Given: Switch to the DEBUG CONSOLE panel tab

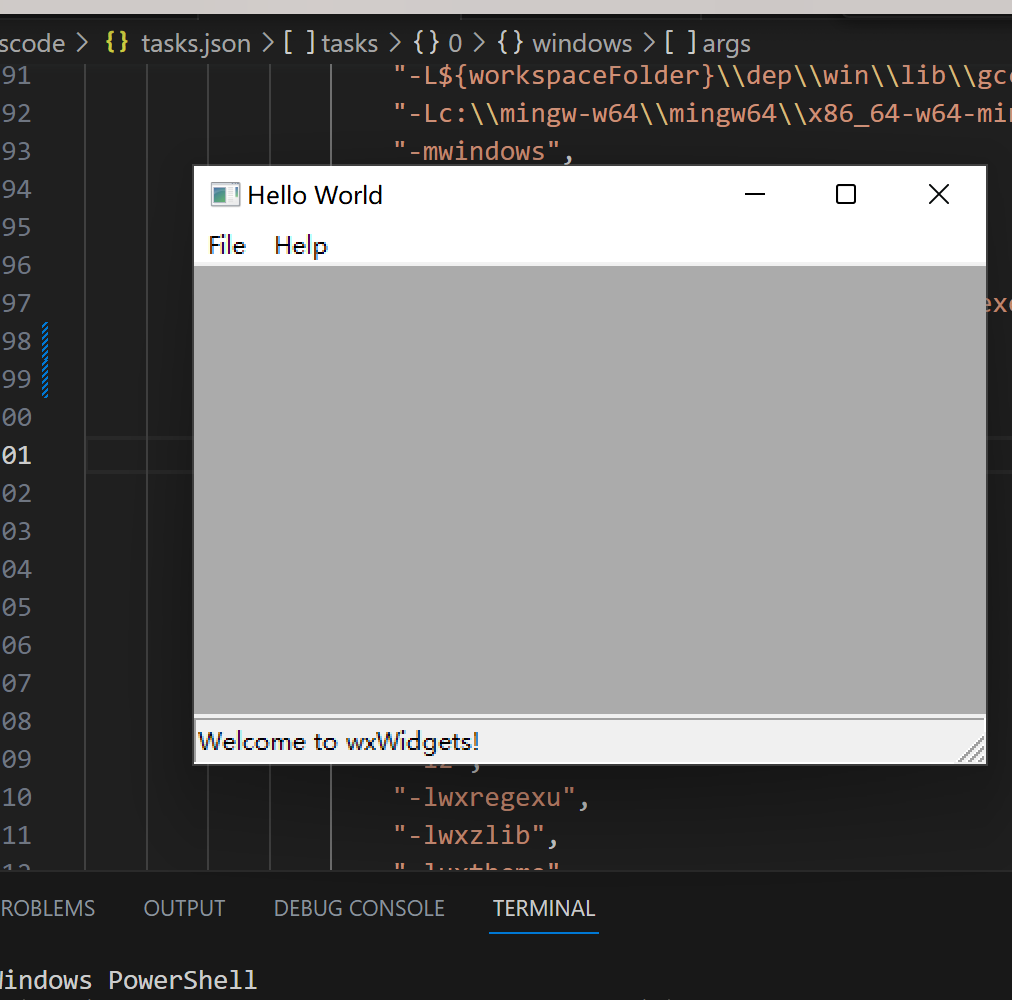Looking at the screenshot, I should click(359, 908).
